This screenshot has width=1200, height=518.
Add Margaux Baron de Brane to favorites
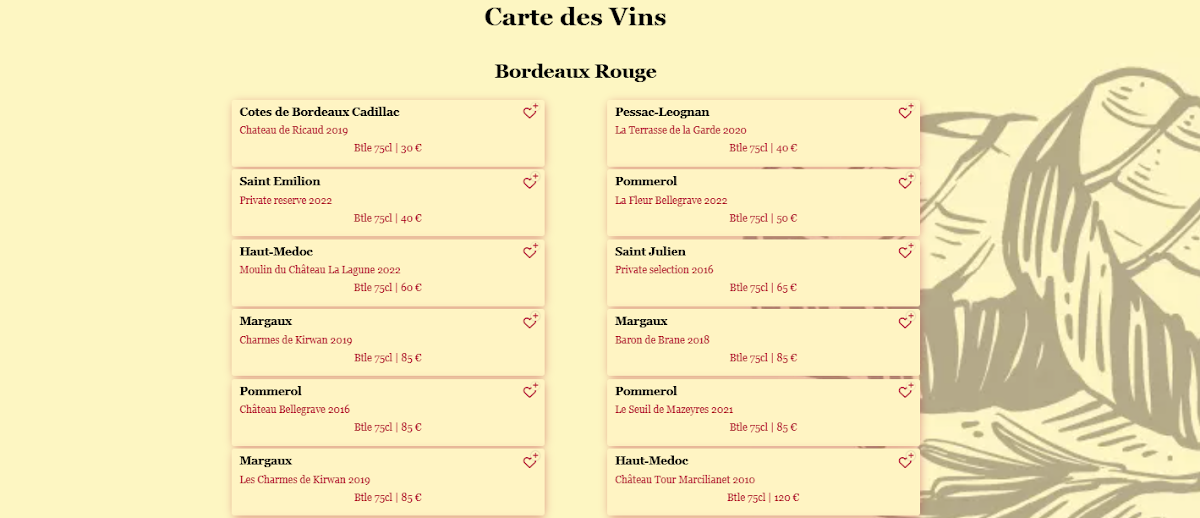[x=905, y=322]
